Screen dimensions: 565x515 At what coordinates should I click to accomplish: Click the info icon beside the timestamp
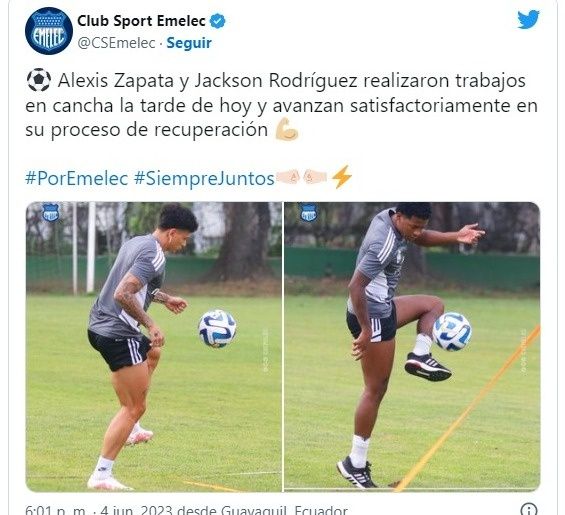pyautogui.click(x=529, y=510)
